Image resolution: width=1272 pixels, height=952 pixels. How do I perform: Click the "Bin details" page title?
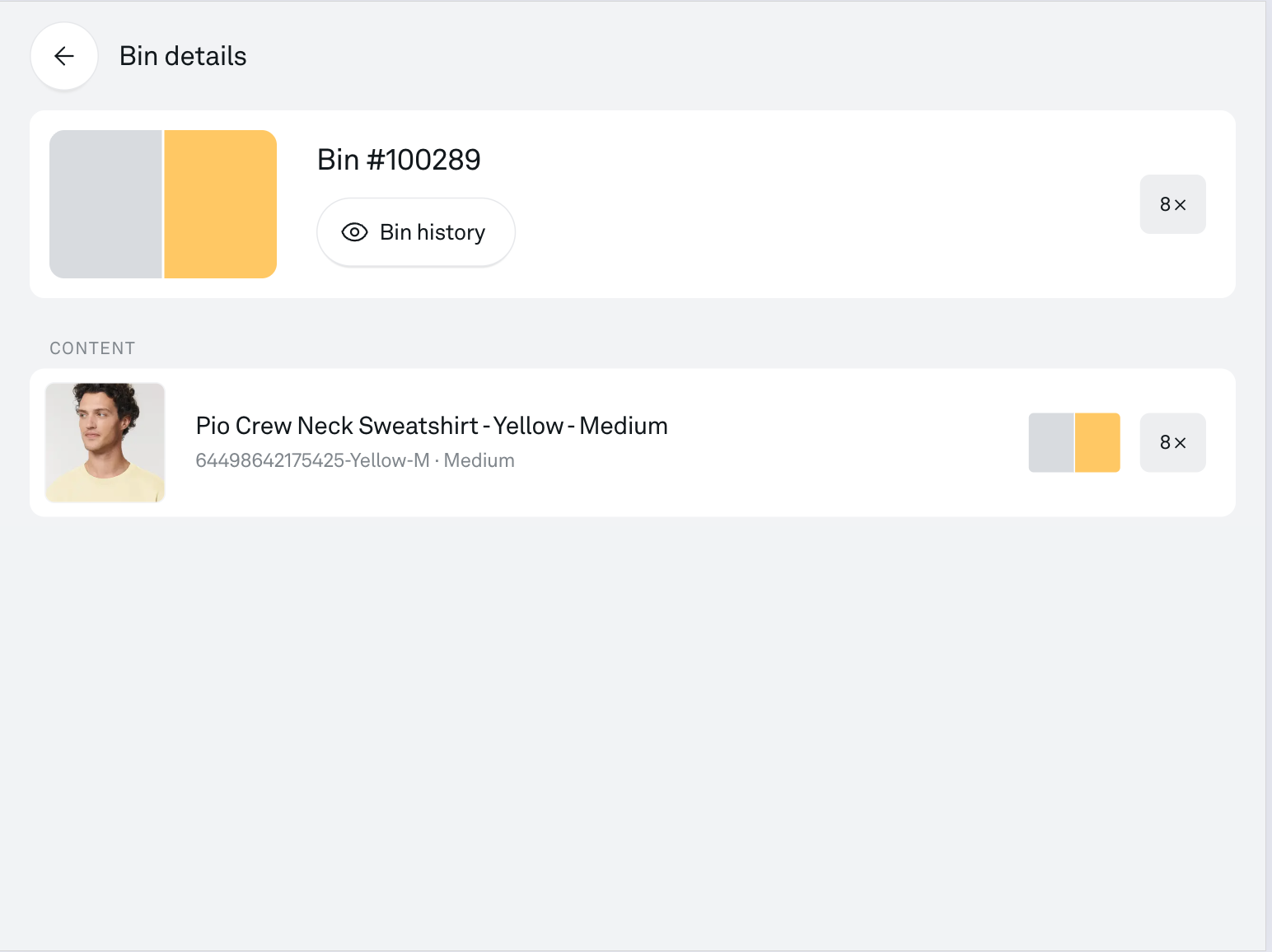(183, 56)
